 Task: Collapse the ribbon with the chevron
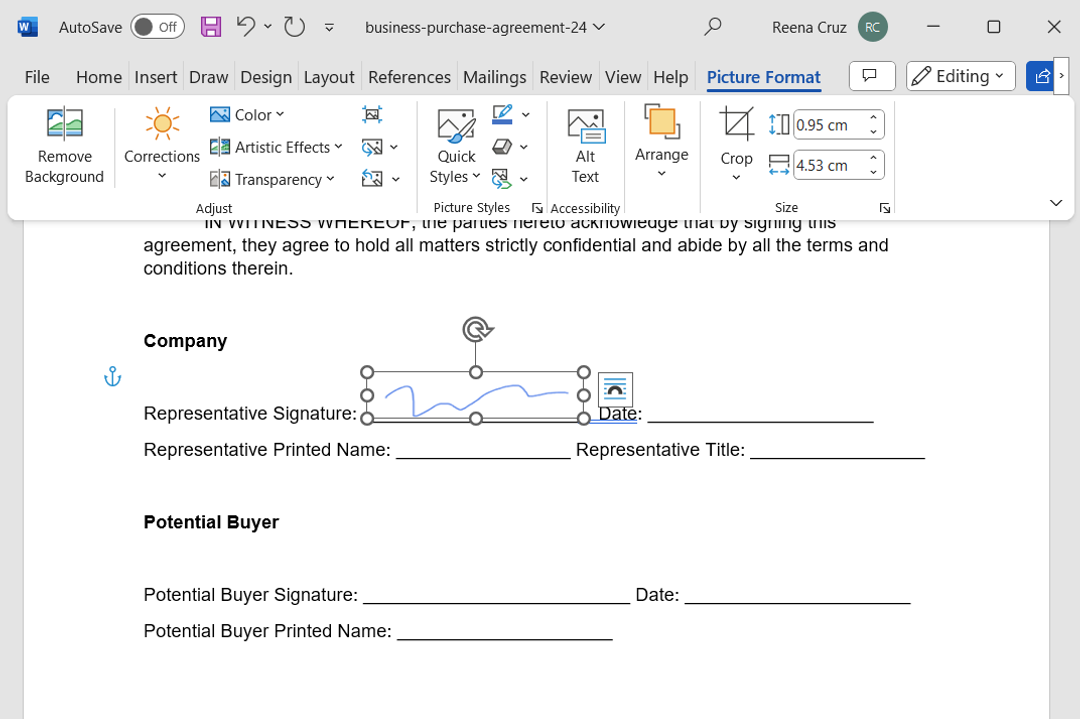coord(1055,201)
